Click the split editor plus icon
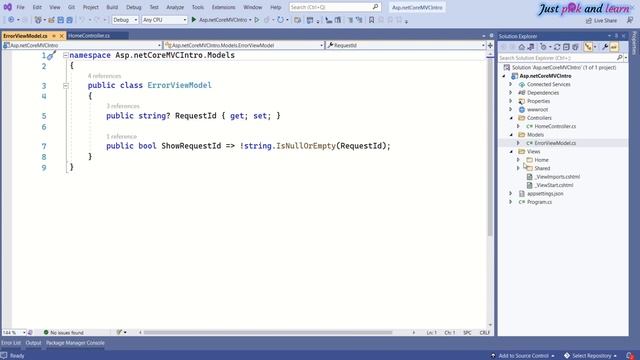Image resolution: width=640 pixels, height=360 pixels. click(490, 45)
